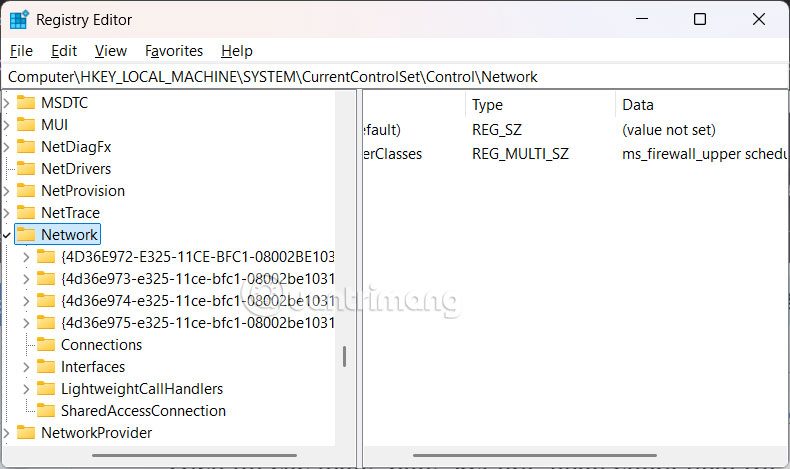The width and height of the screenshot is (790, 469).
Task: Select the REG_MULTI_SZ value row
Action: pos(520,154)
